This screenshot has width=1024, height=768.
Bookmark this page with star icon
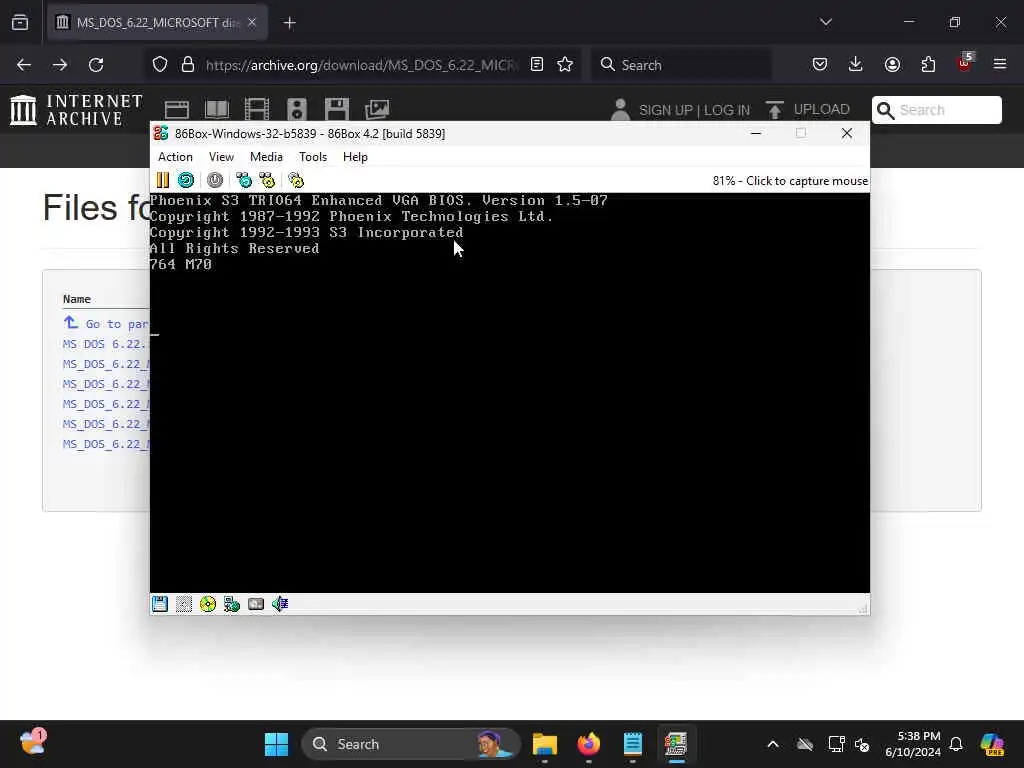tap(565, 65)
